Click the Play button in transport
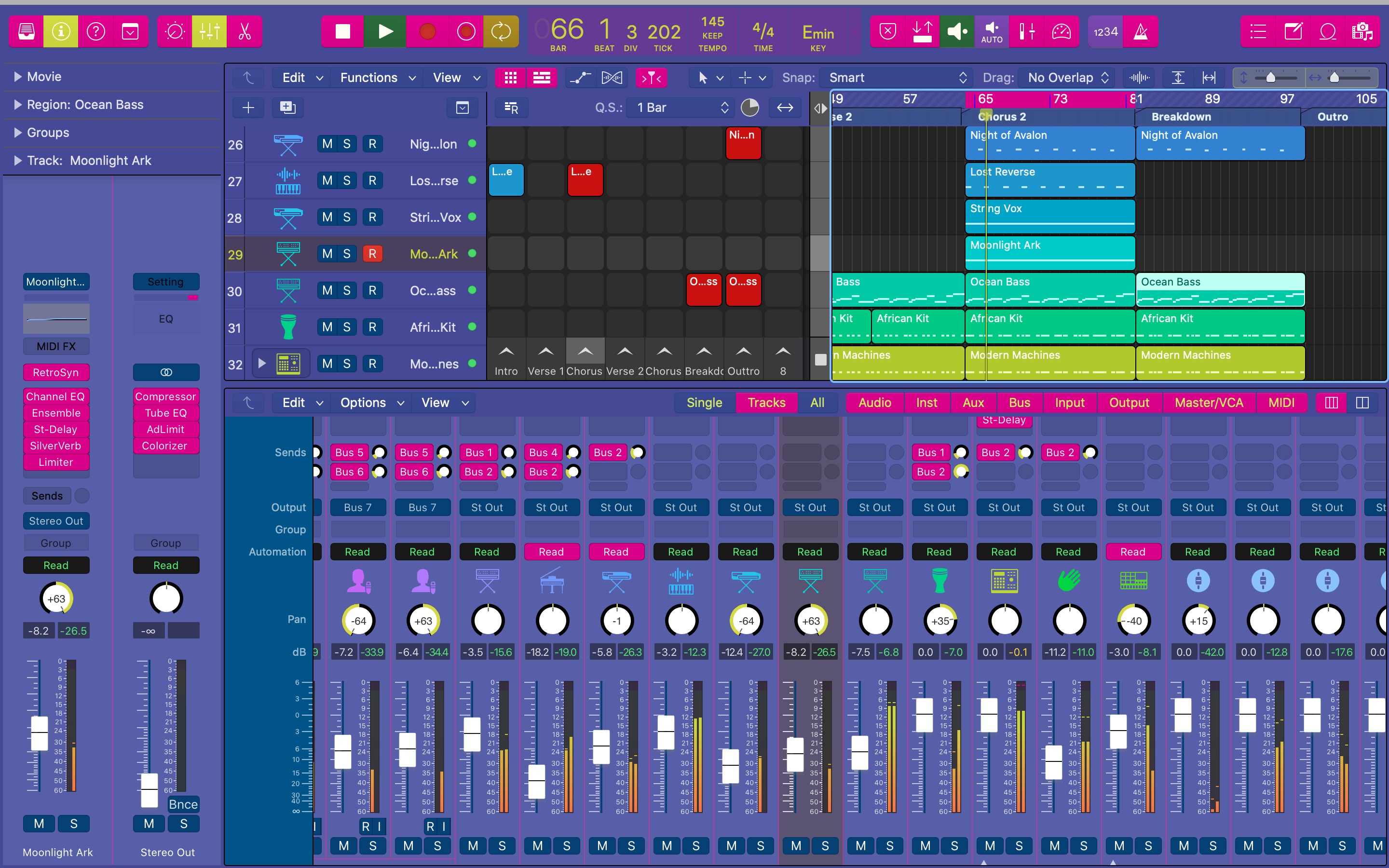Screen dimensions: 1389x868 coord(385,31)
